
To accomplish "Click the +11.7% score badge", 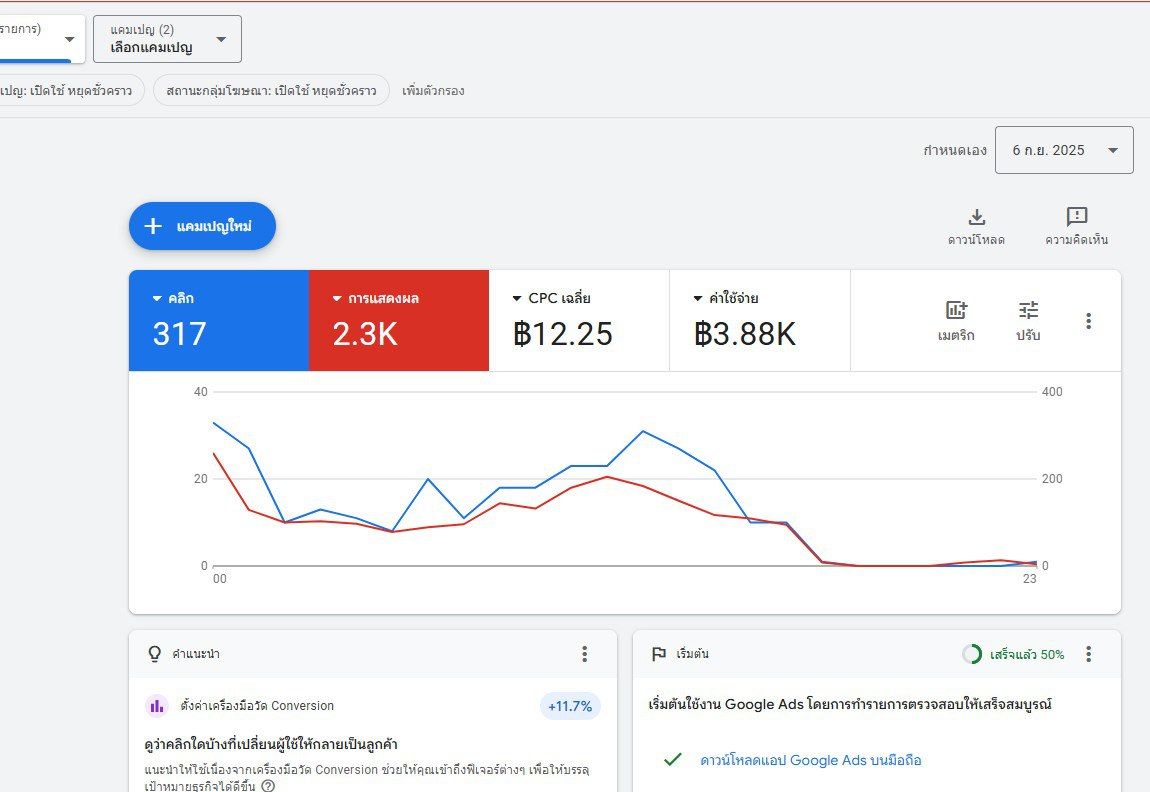I will pyautogui.click(x=570, y=706).
